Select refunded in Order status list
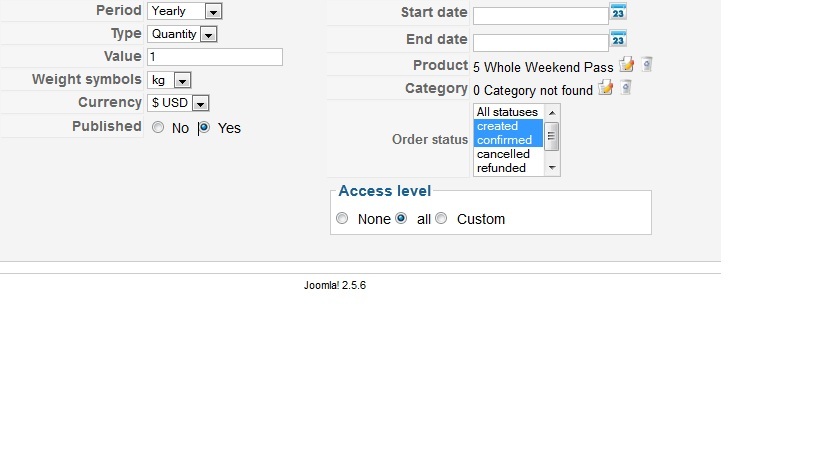This screenshot has height=460, width=819. coord(508,168)
